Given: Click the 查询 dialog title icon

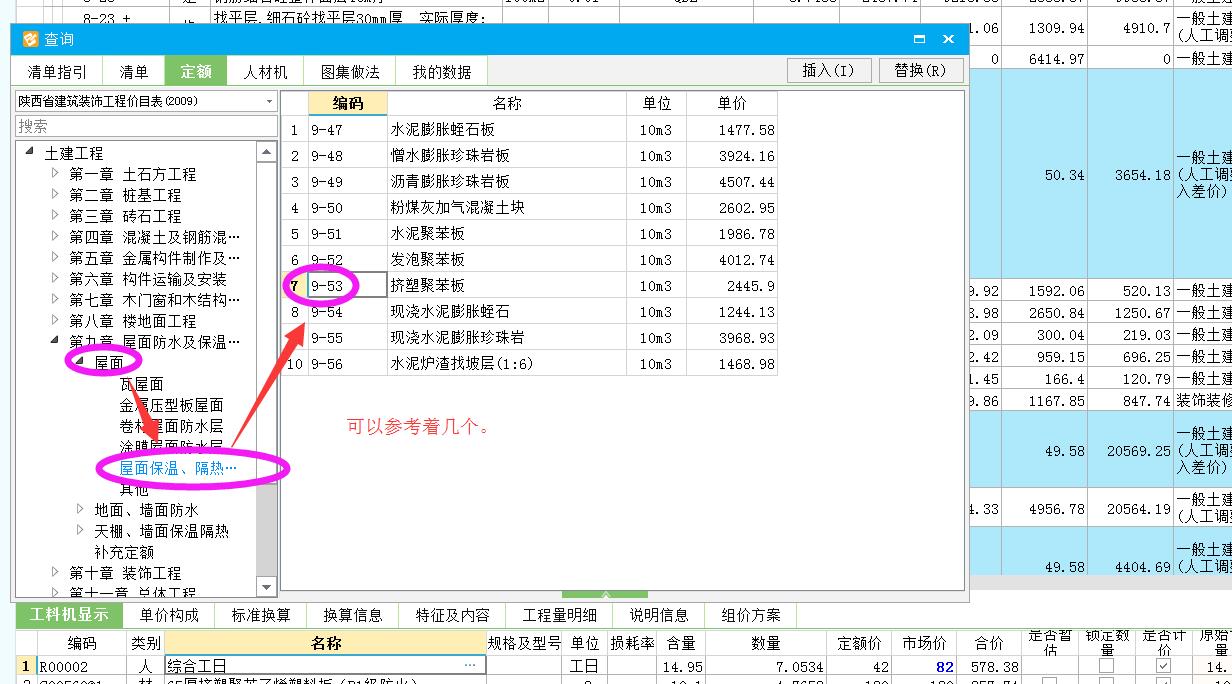Looking at the screenshot, I should point(30,39).
